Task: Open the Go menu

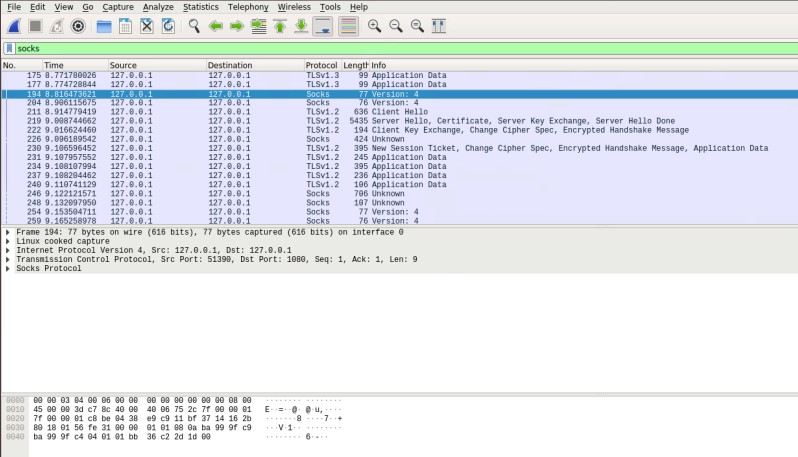Action: (88, 7)
